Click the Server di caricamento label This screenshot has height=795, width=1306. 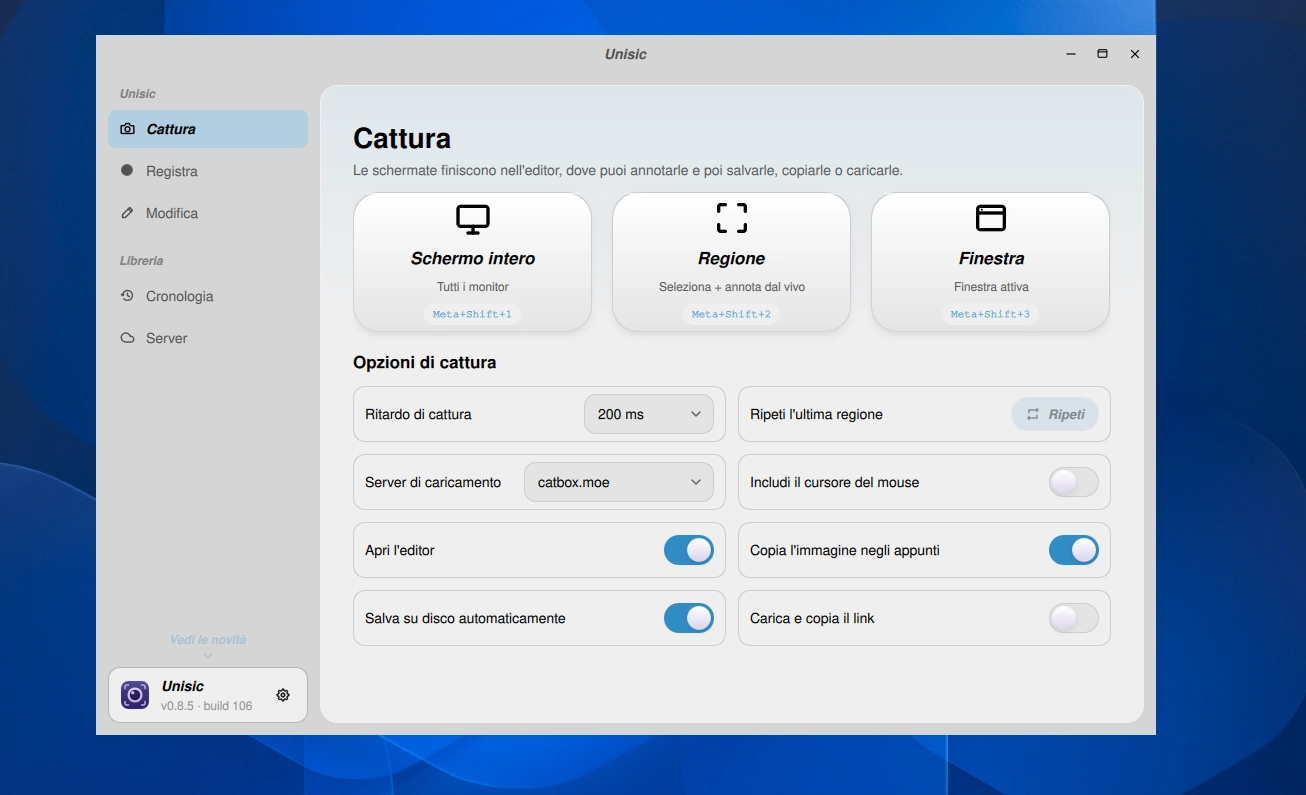433,482
